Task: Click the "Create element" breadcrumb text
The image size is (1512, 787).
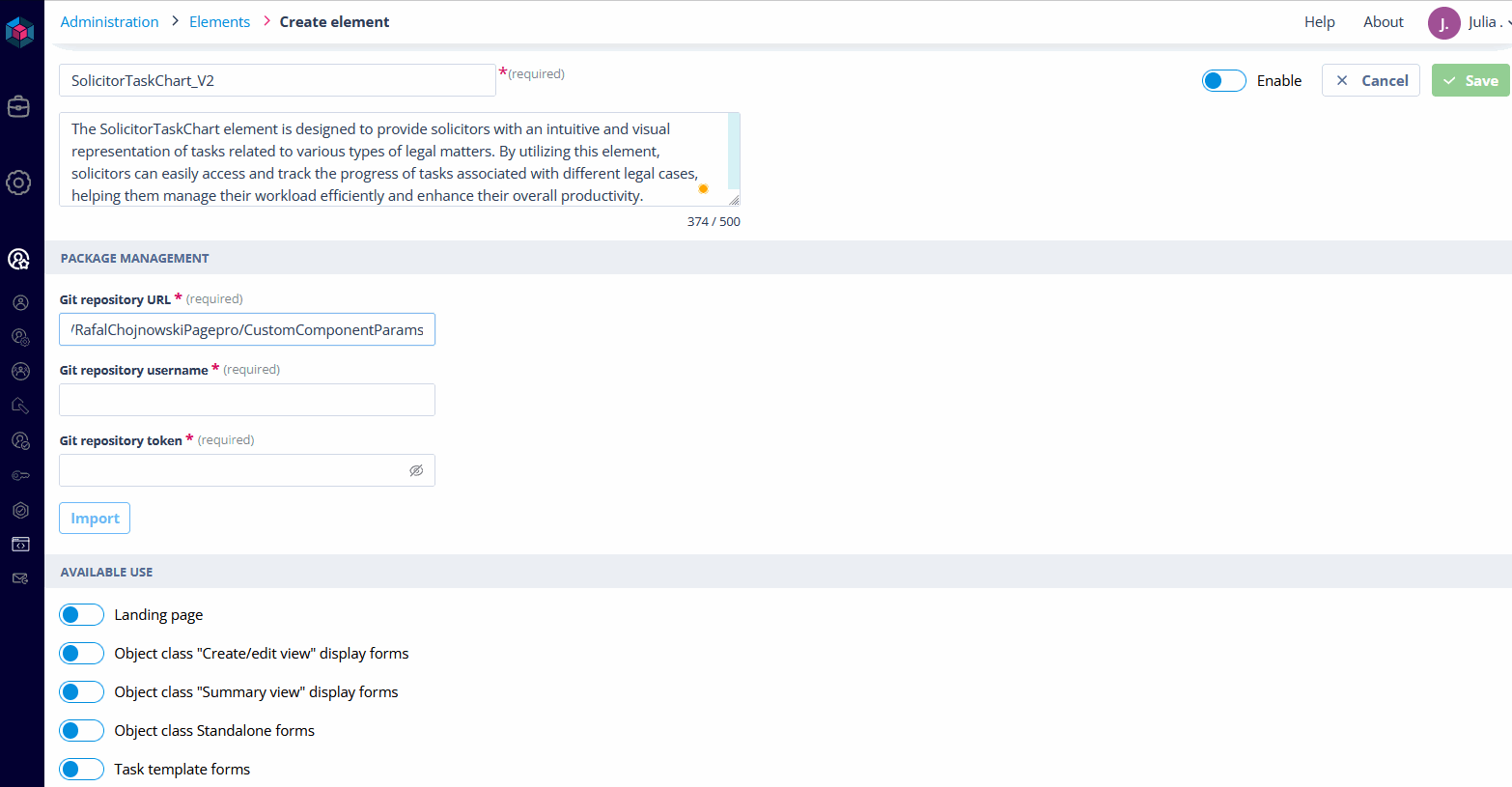Action: (334, 22)
